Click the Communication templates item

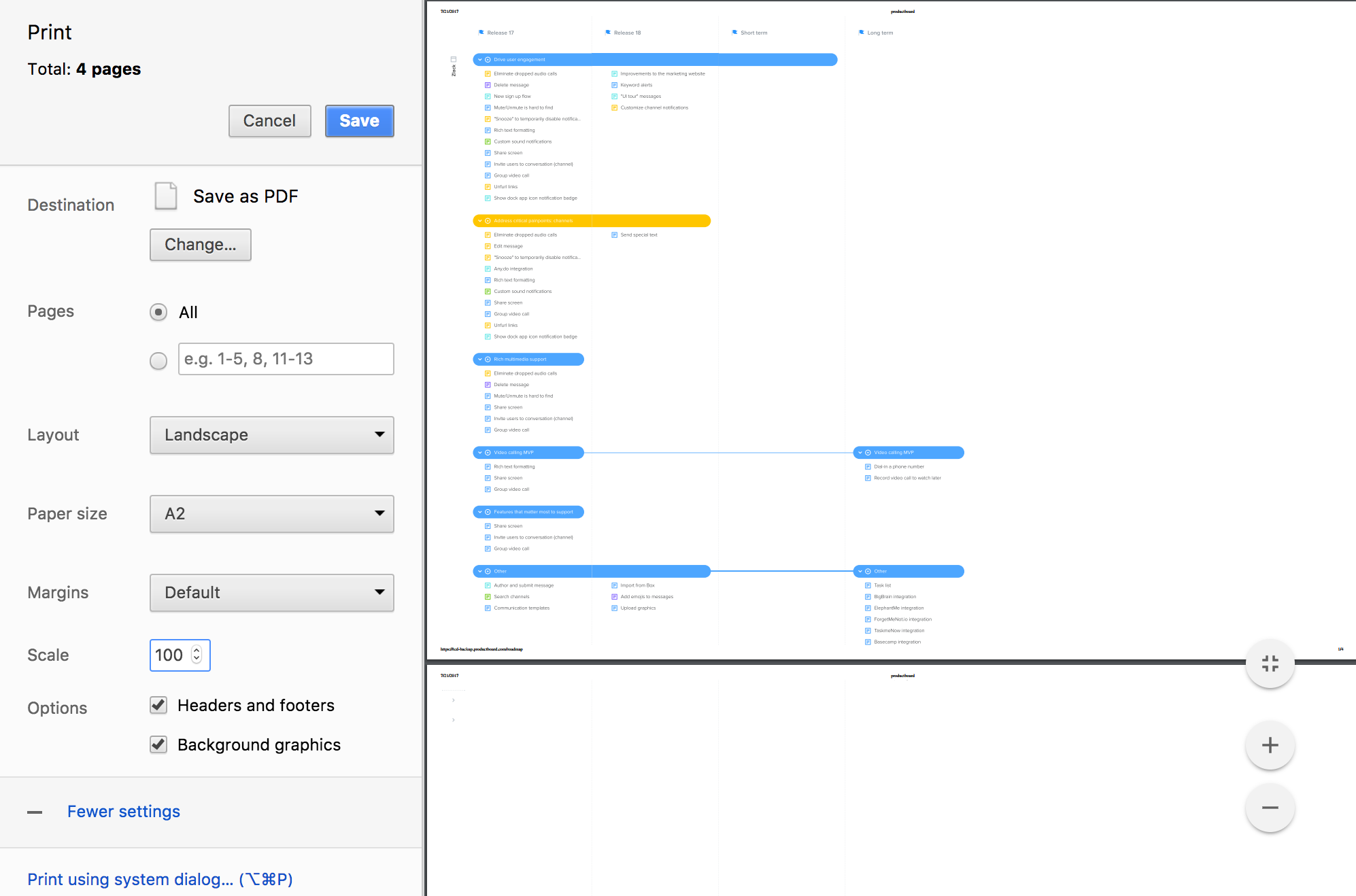click(518, 608)
